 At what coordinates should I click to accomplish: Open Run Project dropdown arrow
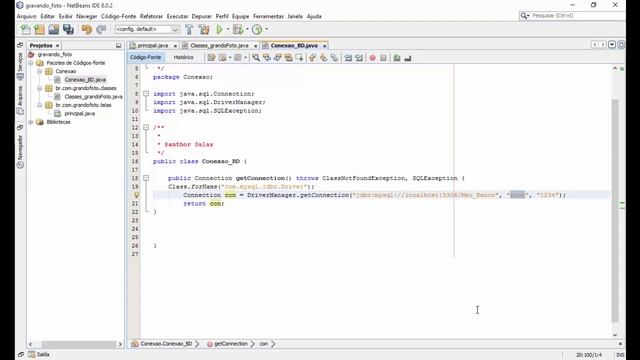click(228, 29)
